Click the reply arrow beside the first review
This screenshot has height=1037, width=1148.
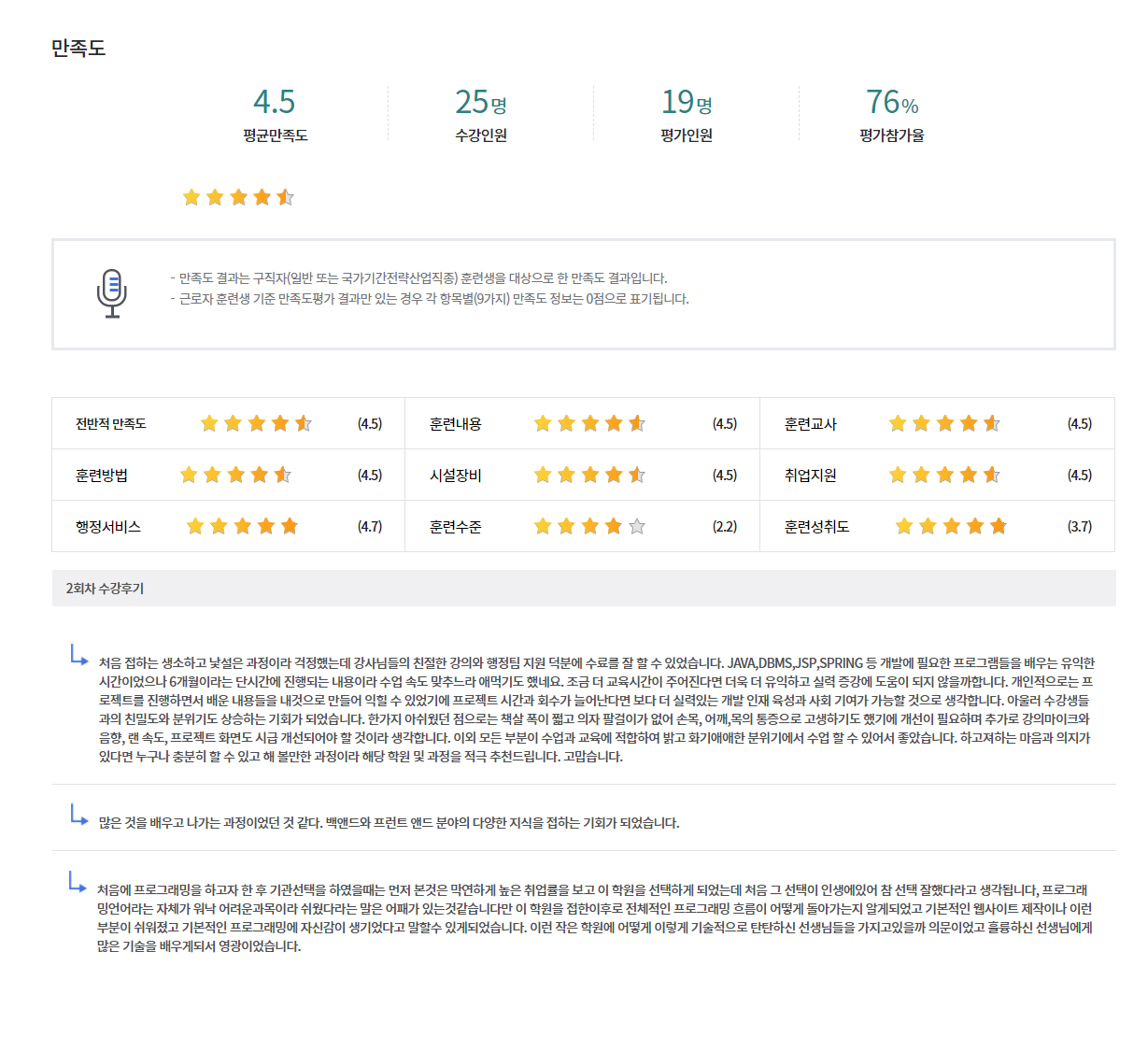click(x=78, y=655)
